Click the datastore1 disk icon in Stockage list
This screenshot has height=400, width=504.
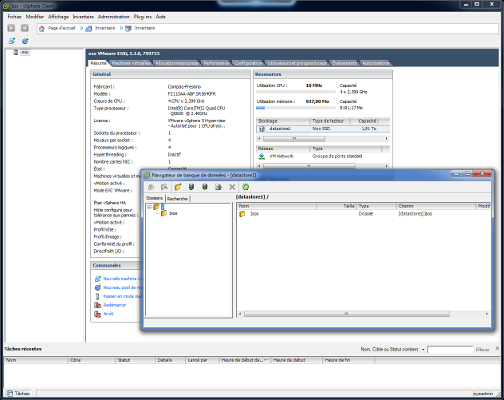pyautogui.click(x=262, y=129)
